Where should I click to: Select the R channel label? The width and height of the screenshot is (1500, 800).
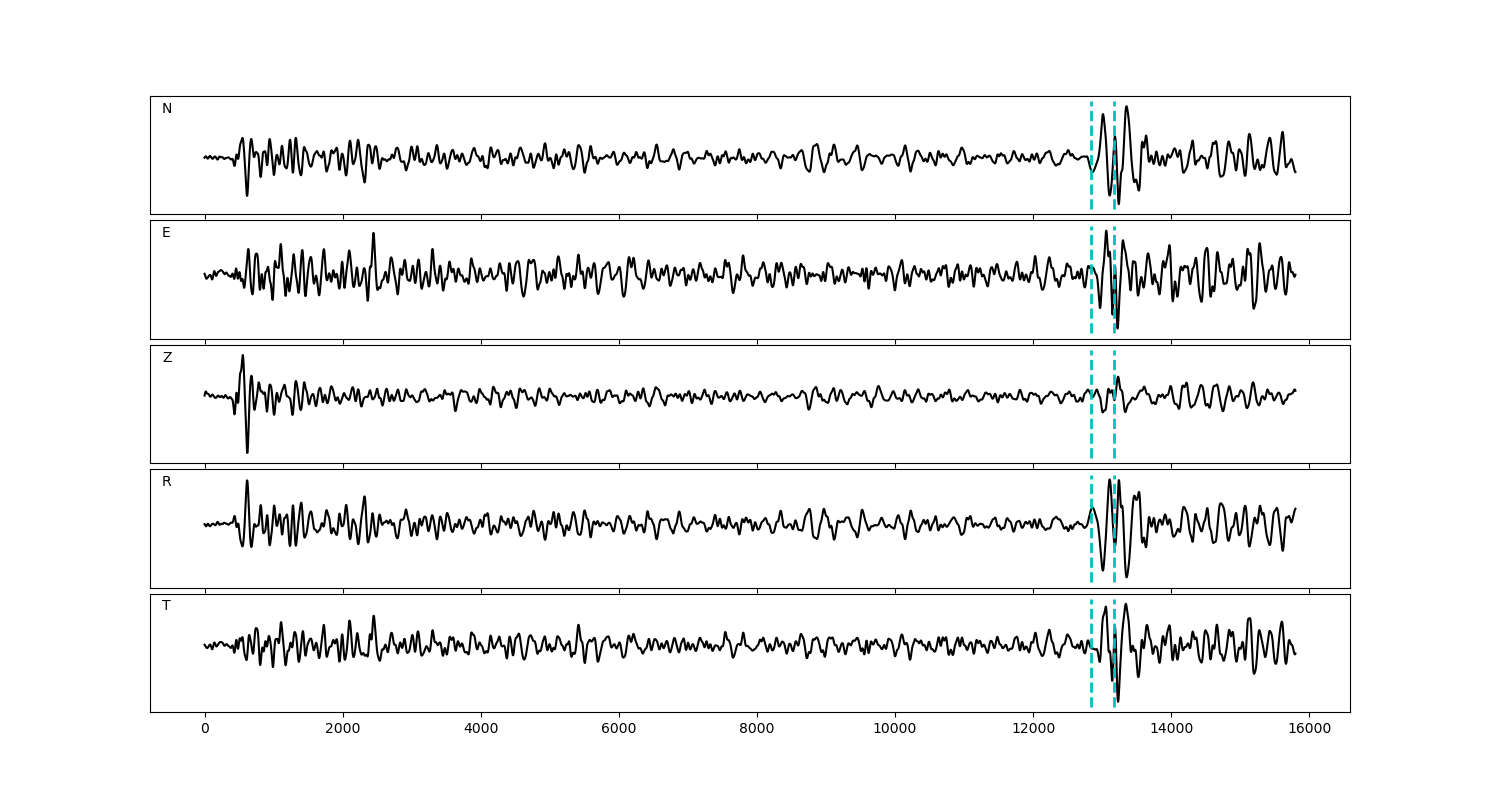(167, 482)
